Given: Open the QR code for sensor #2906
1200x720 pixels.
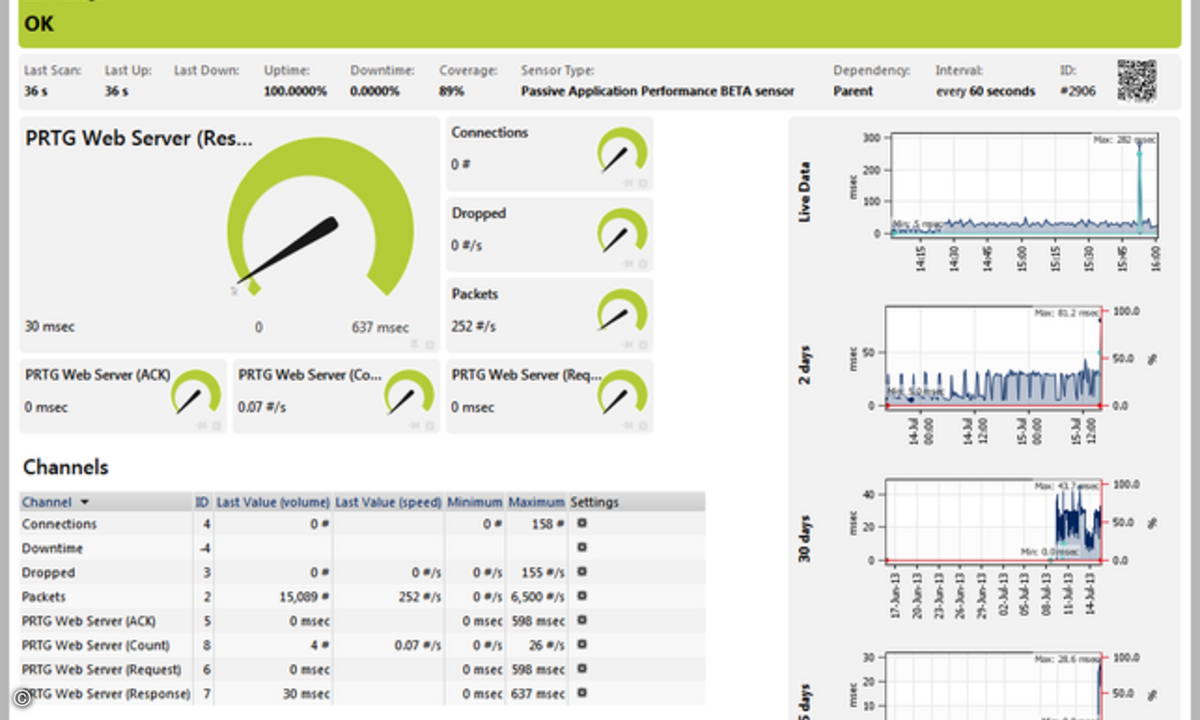Looking at the screenshot, I should (x=1136, y=81).
